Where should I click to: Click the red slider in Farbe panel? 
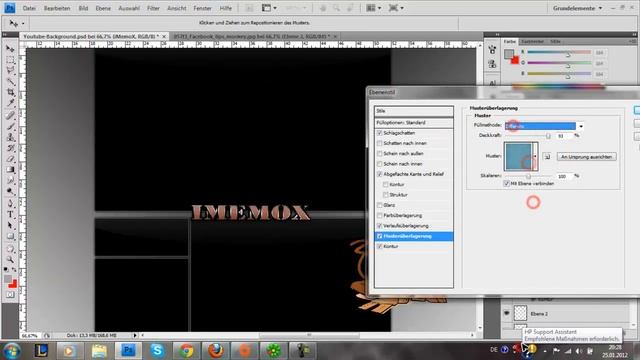click(x=568, y=54)
